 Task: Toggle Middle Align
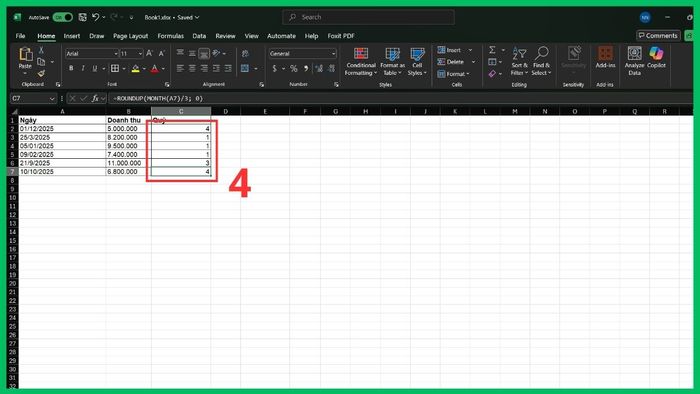[192, 54]
